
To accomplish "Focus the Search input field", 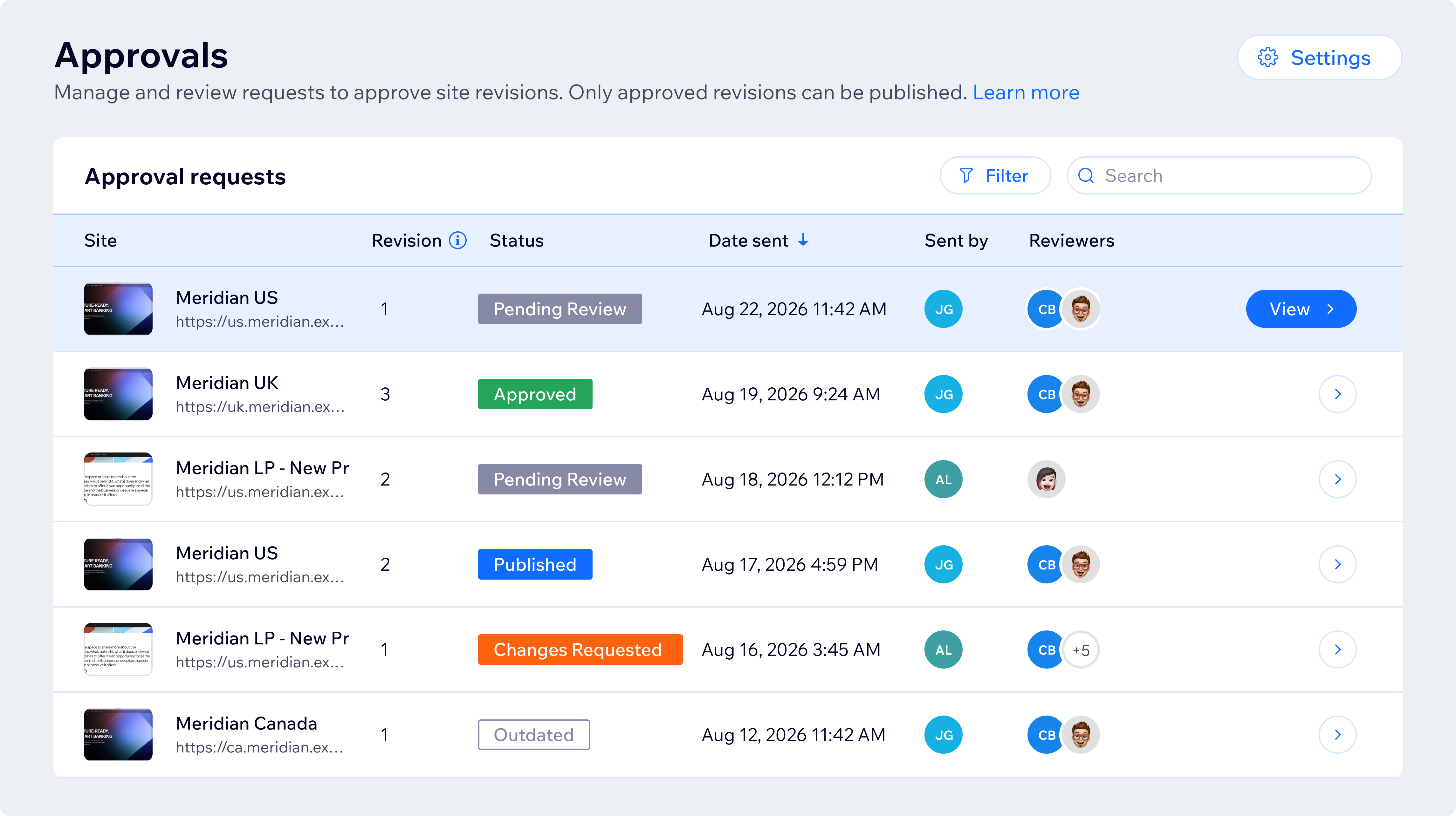I will point(1219,176).
